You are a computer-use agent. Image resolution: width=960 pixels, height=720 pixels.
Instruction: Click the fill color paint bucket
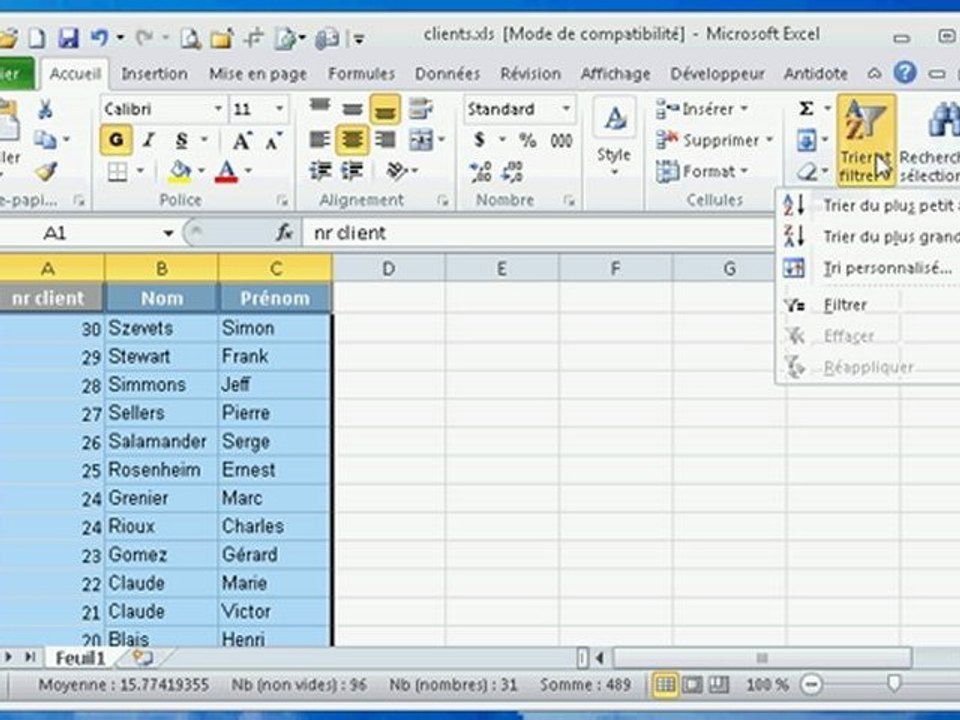point(179,172)
